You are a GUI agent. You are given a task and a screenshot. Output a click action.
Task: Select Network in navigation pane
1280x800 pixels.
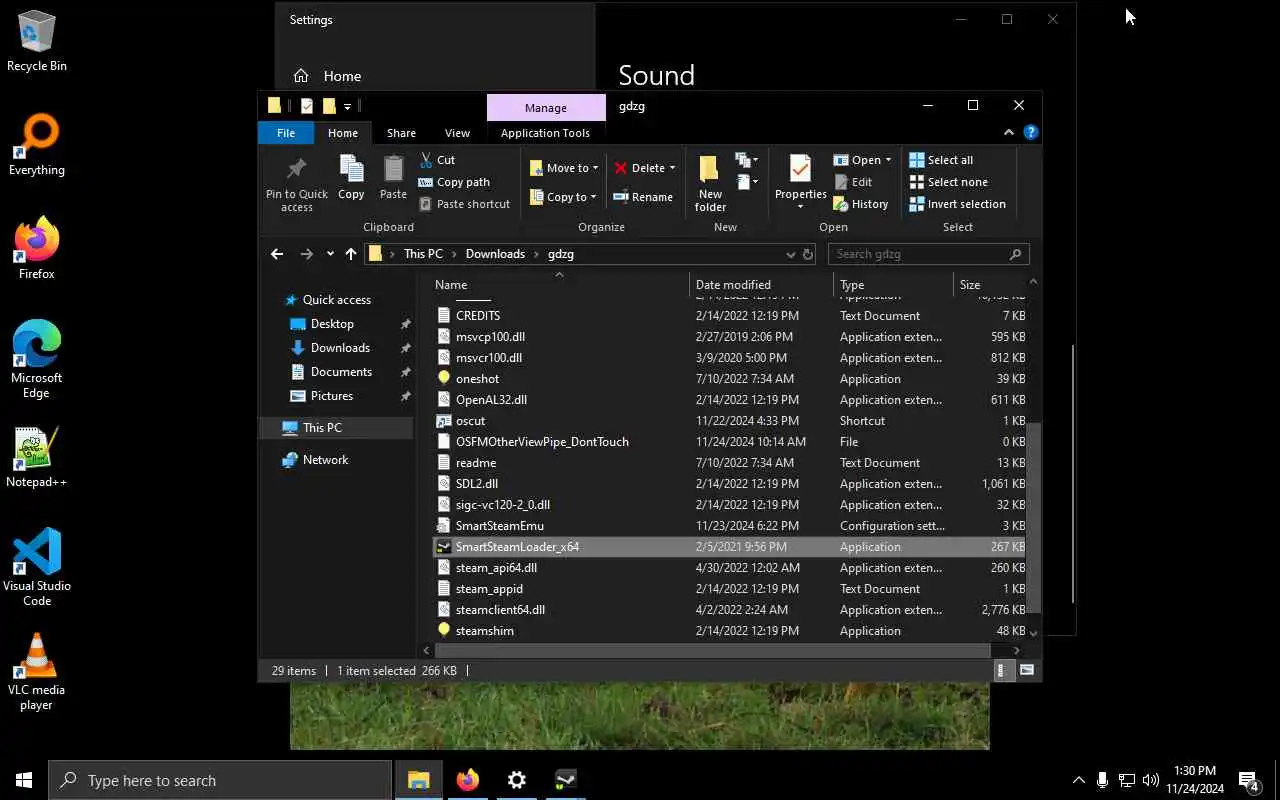coord(325,460)
